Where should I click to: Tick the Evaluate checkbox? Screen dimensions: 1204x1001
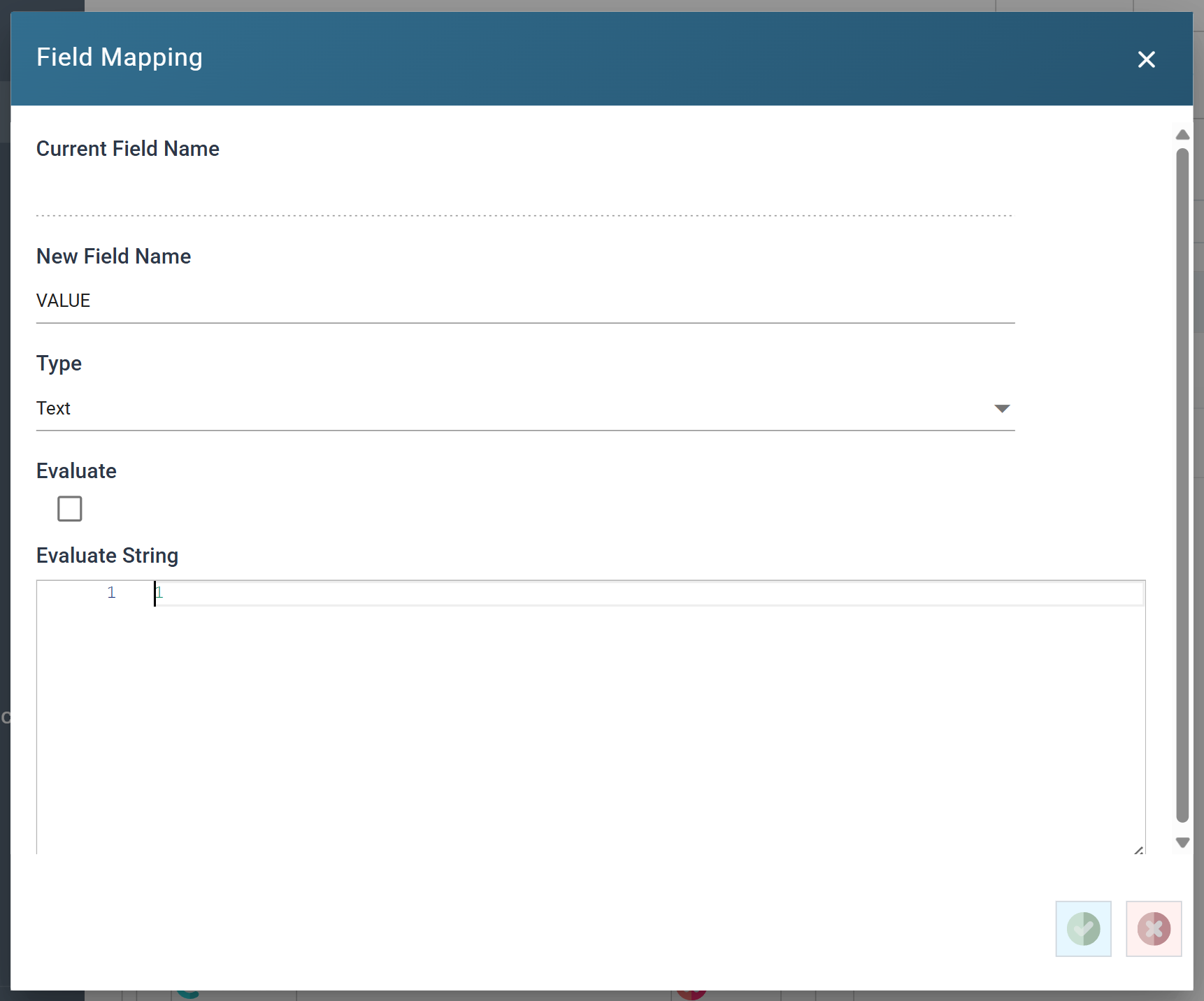(70, 509)
